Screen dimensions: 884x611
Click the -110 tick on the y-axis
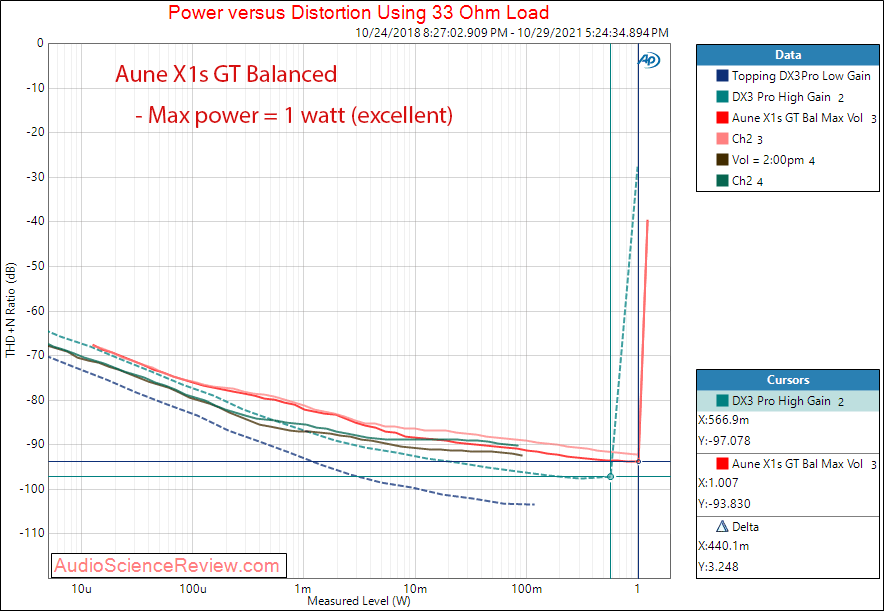(x=32, y=533)
